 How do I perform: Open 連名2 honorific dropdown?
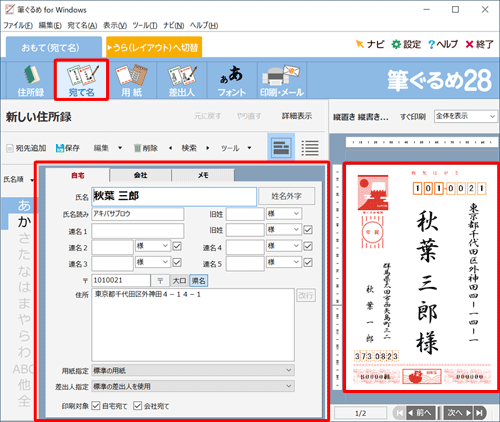(x=153, y=246)
